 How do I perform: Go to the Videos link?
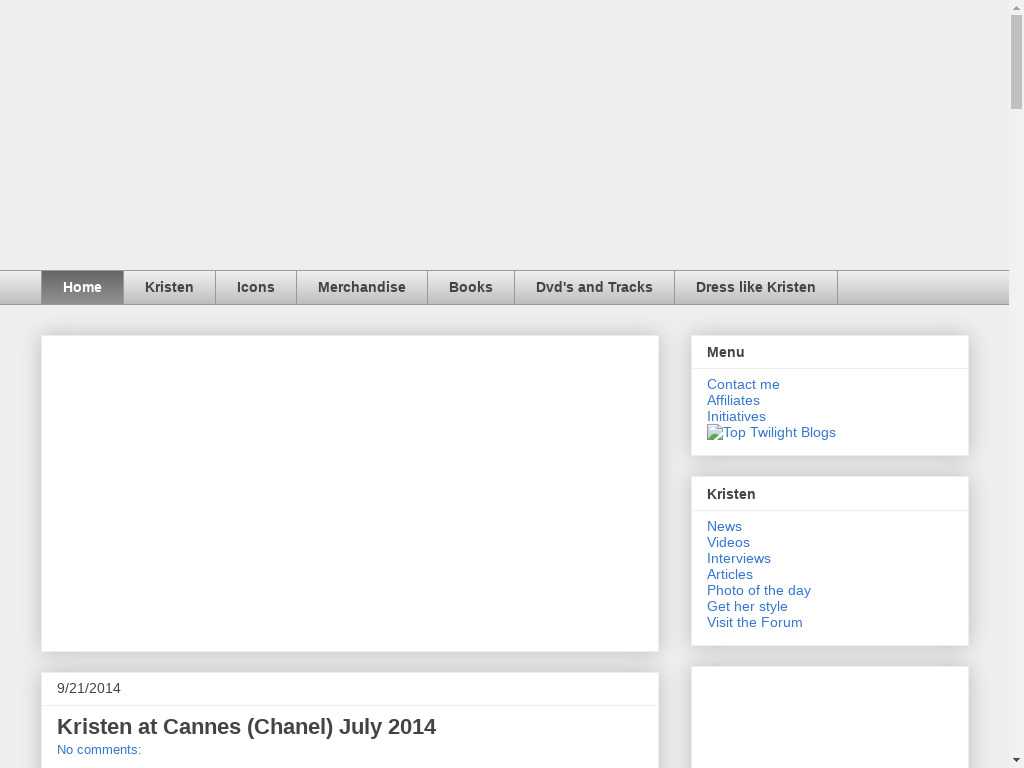coord(728,542)
